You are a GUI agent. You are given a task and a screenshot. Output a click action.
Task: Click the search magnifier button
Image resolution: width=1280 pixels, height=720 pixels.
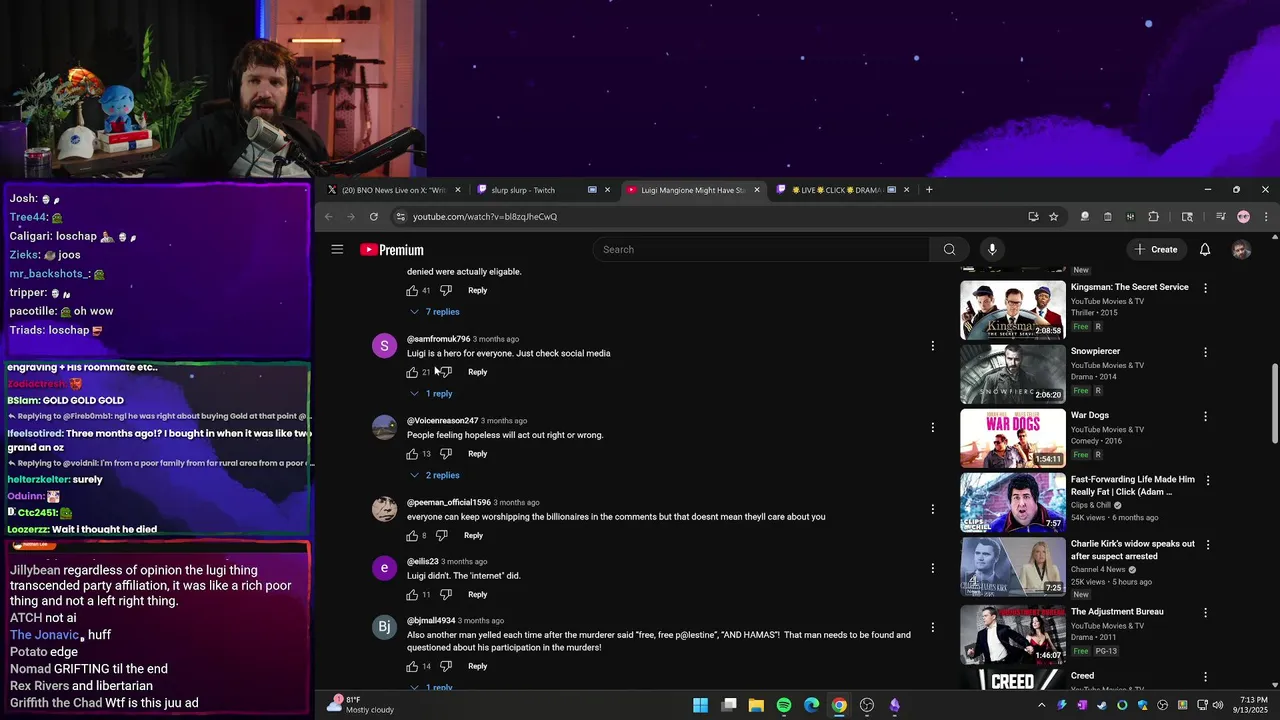click(949, 249)
